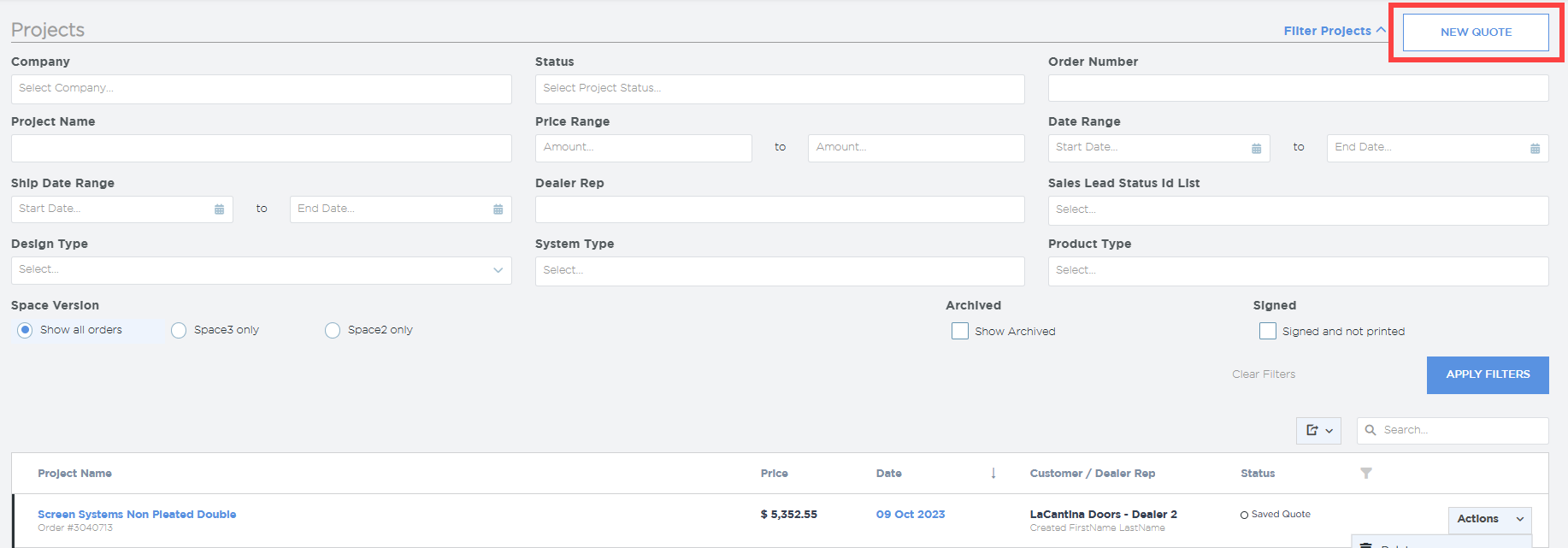Click the "LaCantina Doors - Dealer 2" customer text
Screen dimensions: 1568x548
[1104, 515]
